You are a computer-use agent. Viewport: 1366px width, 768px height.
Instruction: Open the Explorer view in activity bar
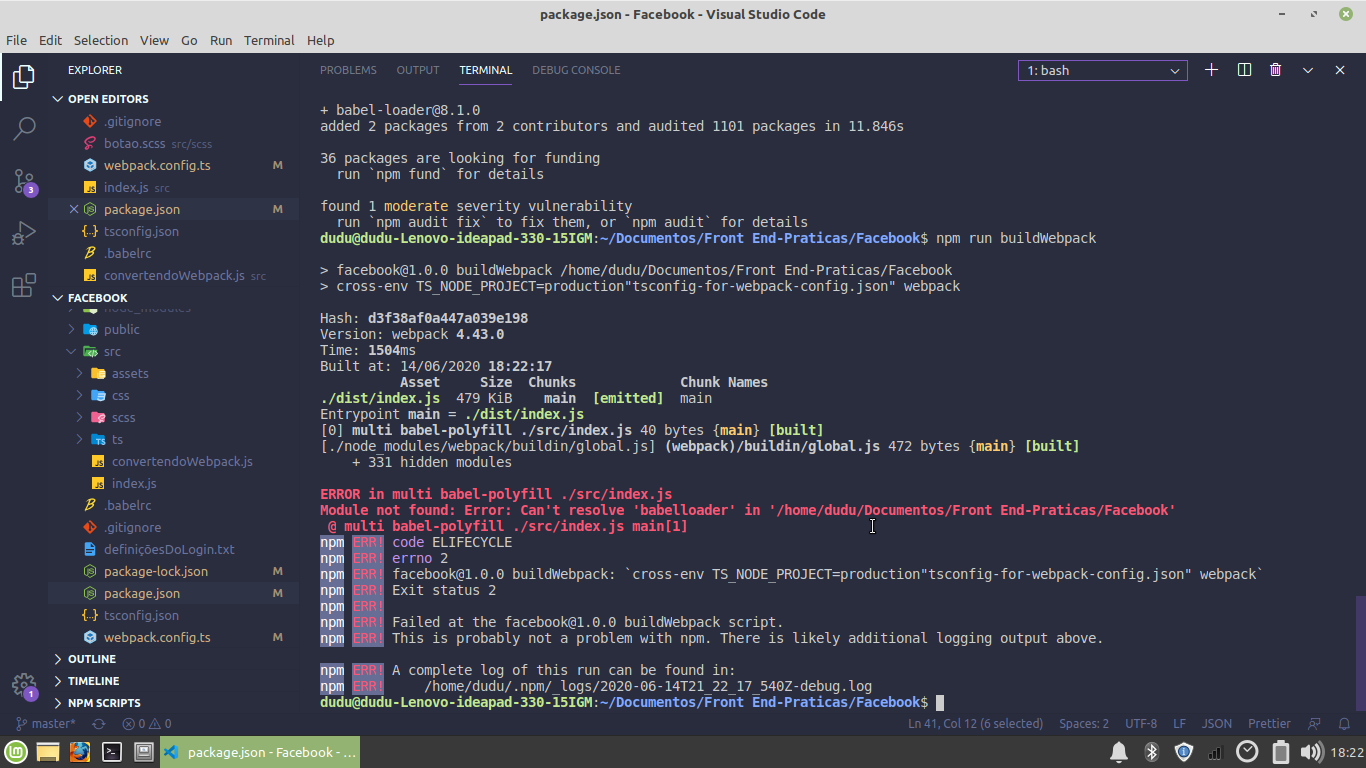click(24, 76)
